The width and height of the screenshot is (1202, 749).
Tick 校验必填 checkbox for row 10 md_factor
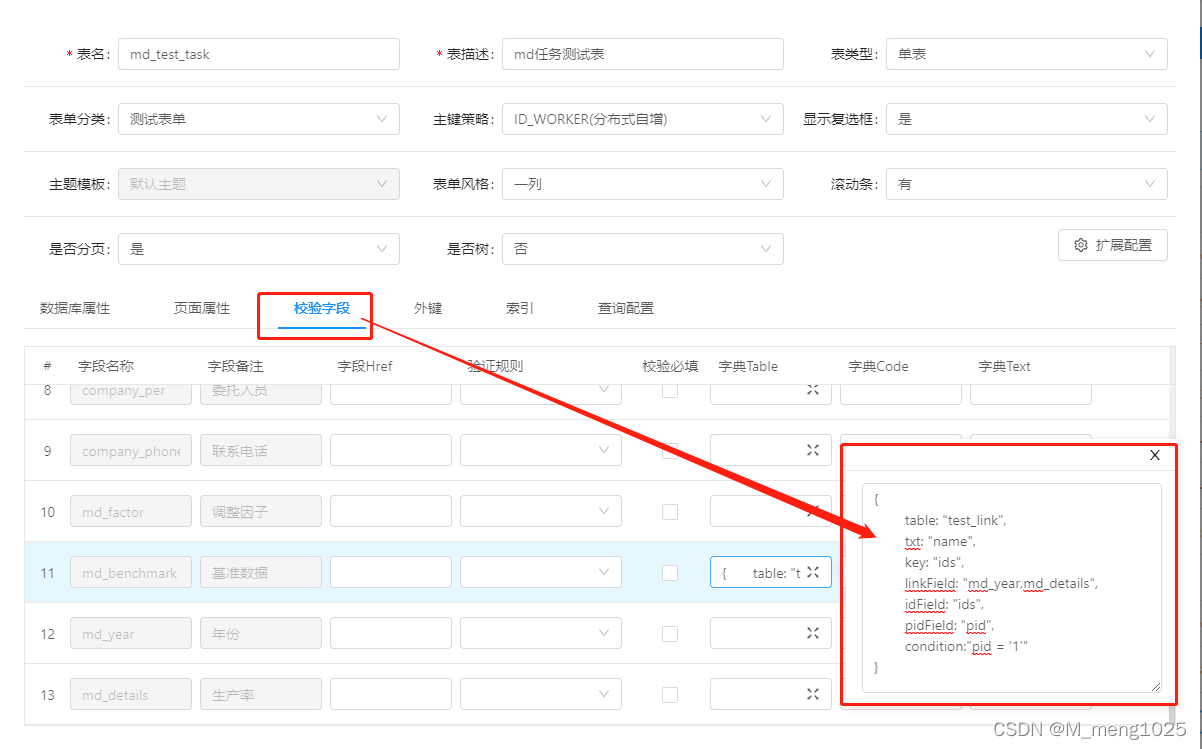point(670,512)
